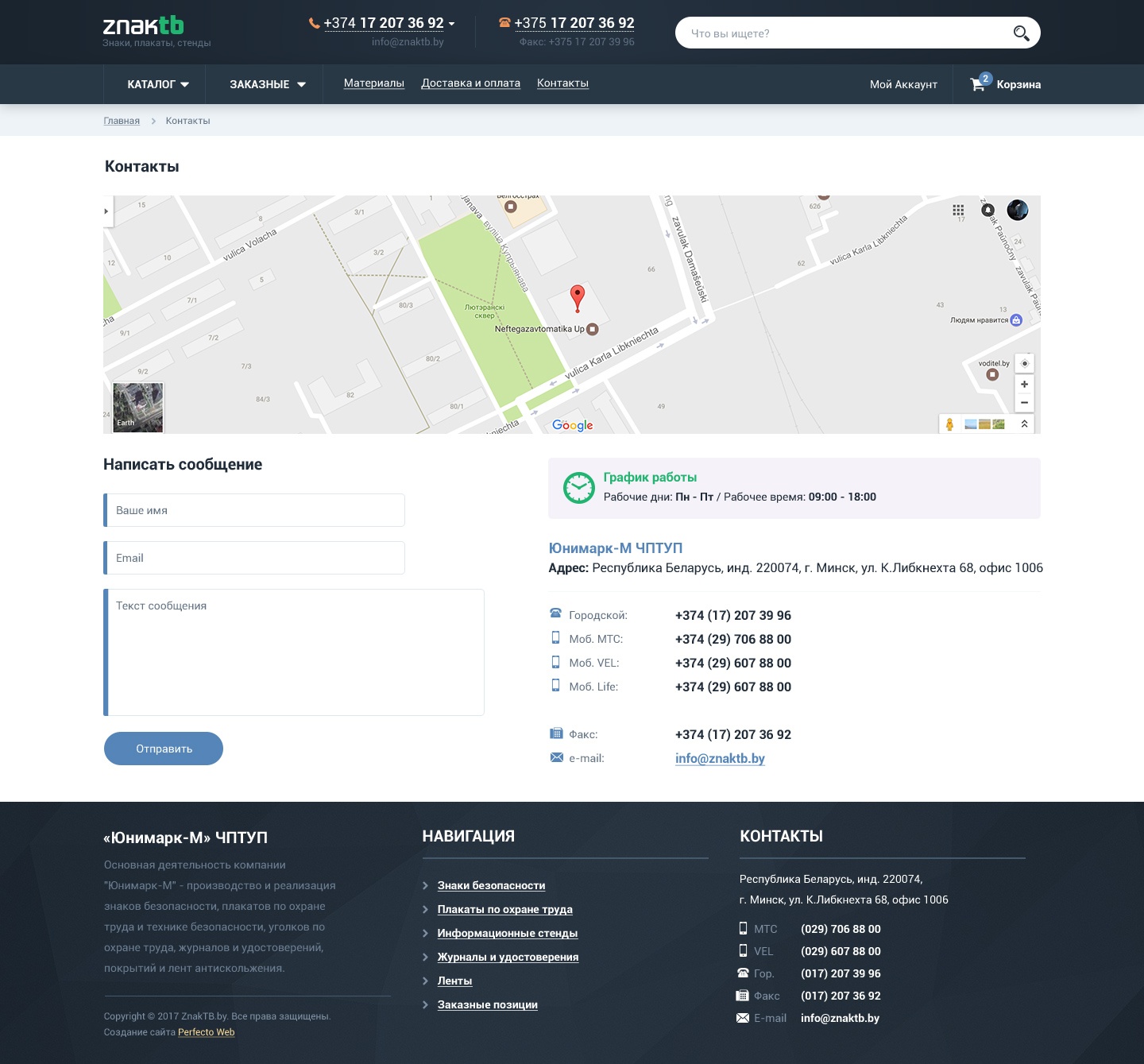1144x1064 pixels.
Task: Click the red map pin marker
Action: pos(578,299)
